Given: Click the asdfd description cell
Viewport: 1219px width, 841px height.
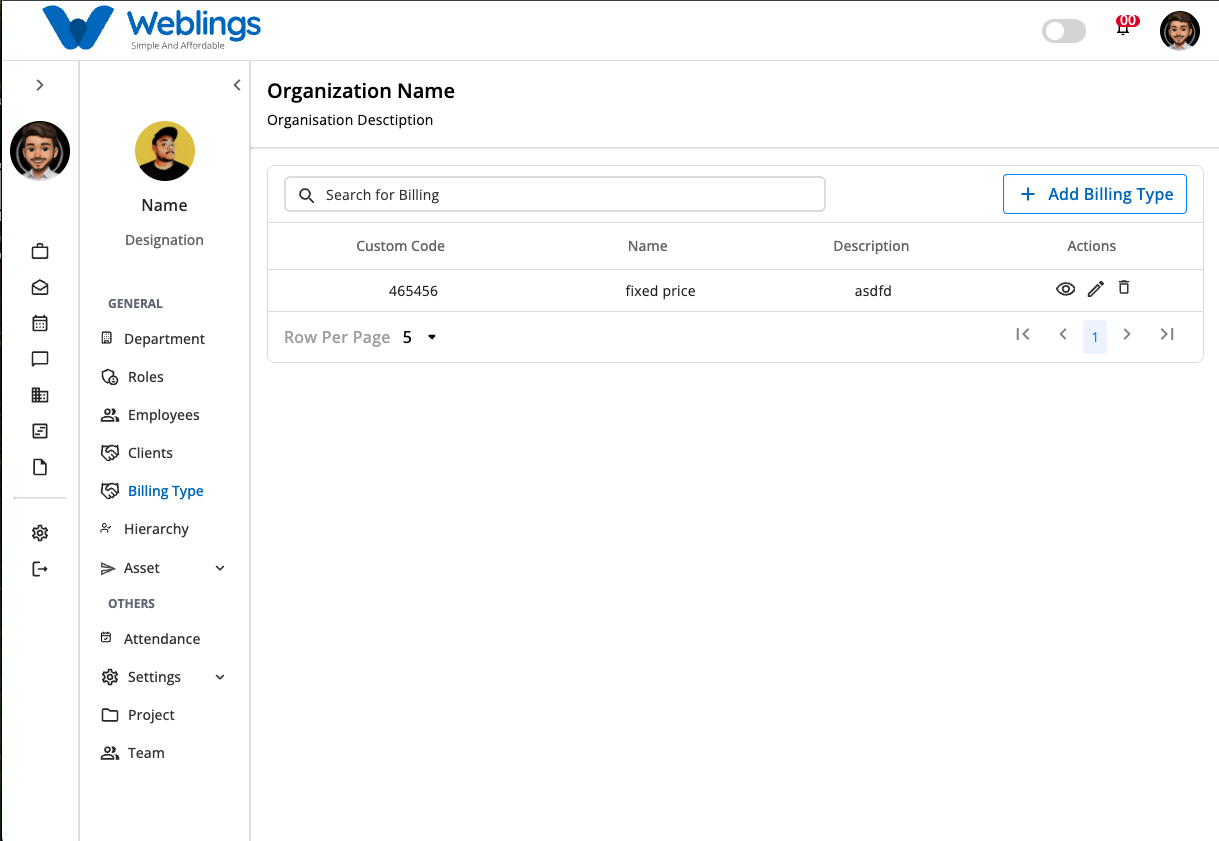Looking at the screenshot, I should (872, 291).
